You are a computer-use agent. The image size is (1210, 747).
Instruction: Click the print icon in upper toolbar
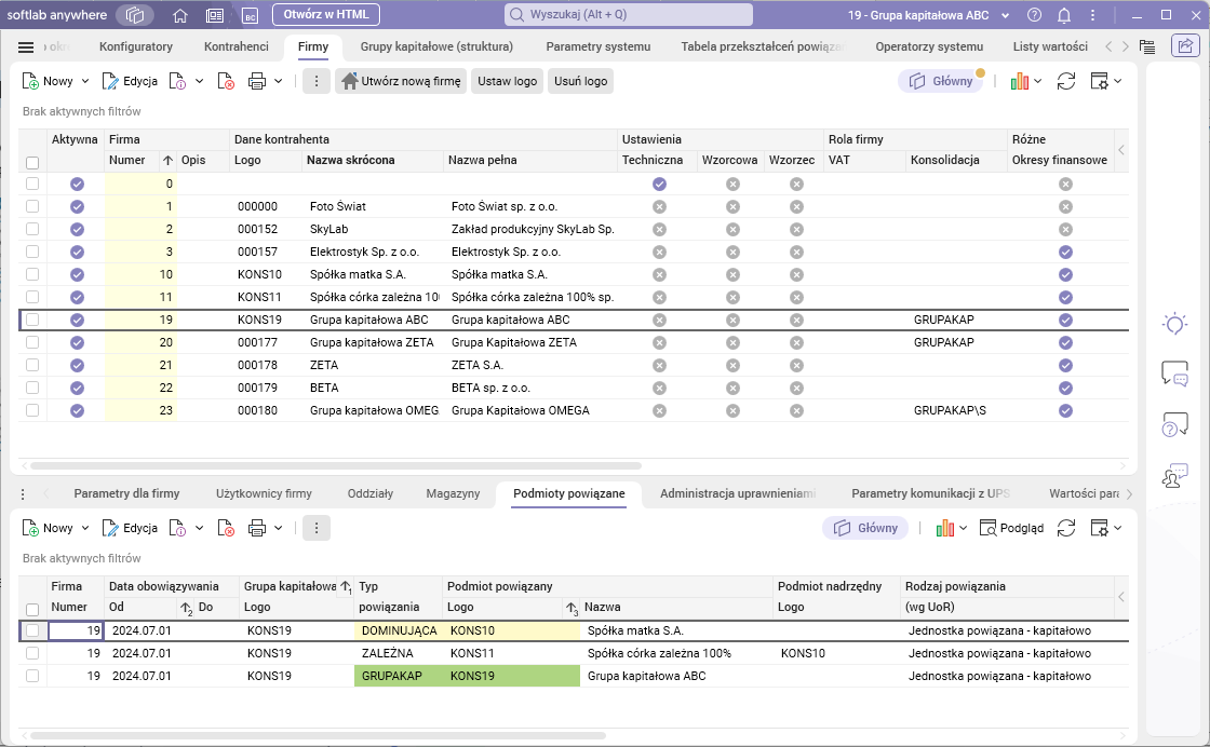[x=257, y=82]
